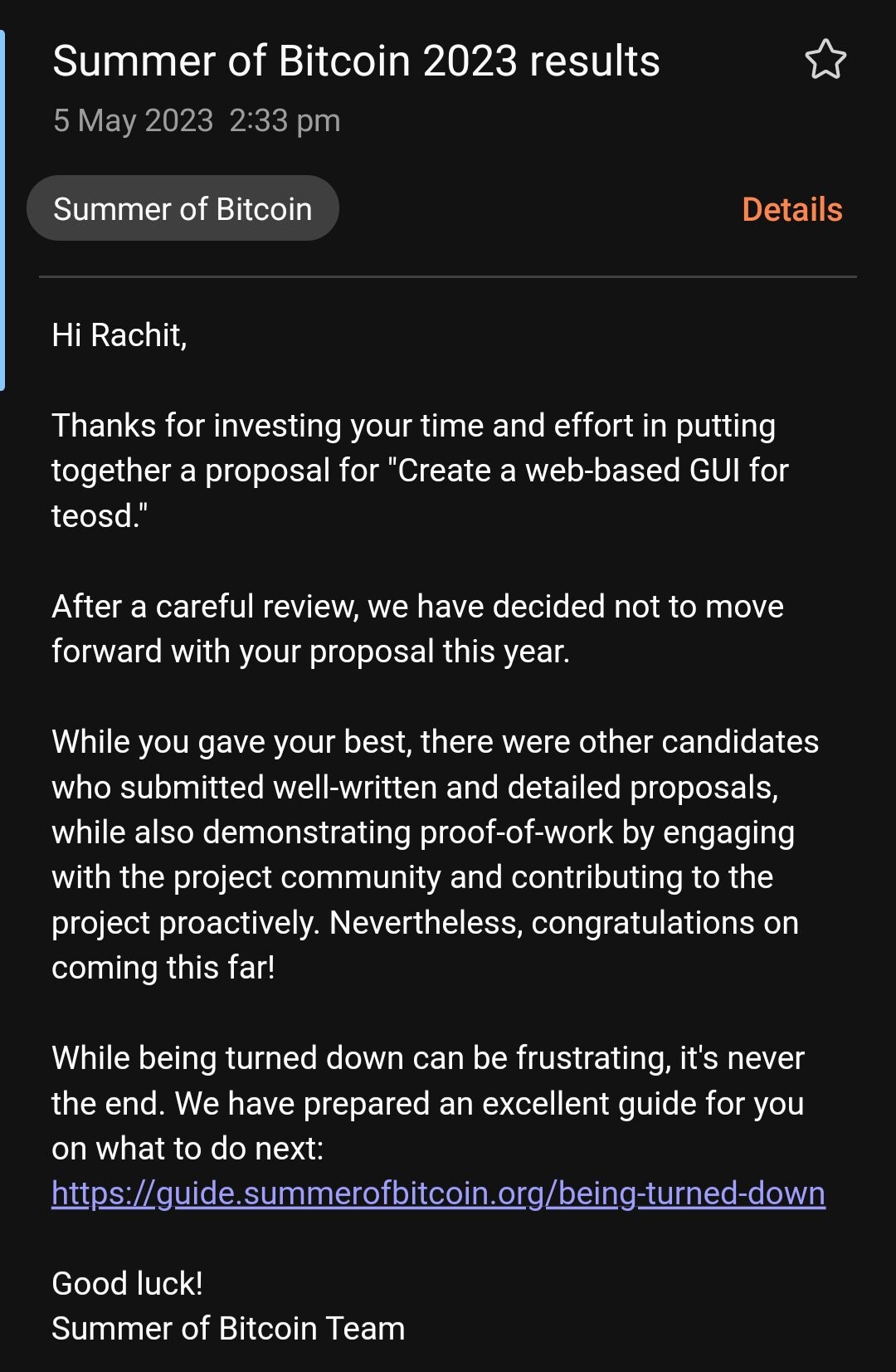Screen dimensions: 896x1372
Task: Tap the "forward with your proposal this year" line
Action: click(310, 652)
